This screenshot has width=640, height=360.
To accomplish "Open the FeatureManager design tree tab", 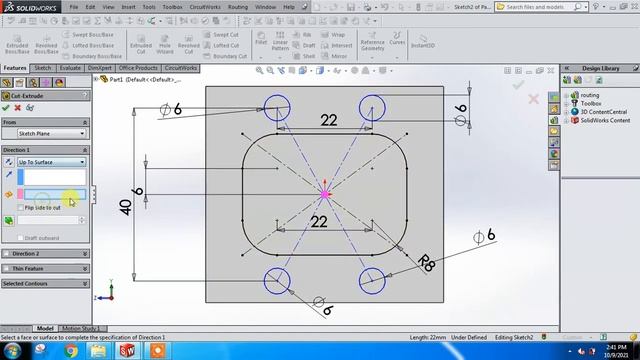I will click(7, 83).
